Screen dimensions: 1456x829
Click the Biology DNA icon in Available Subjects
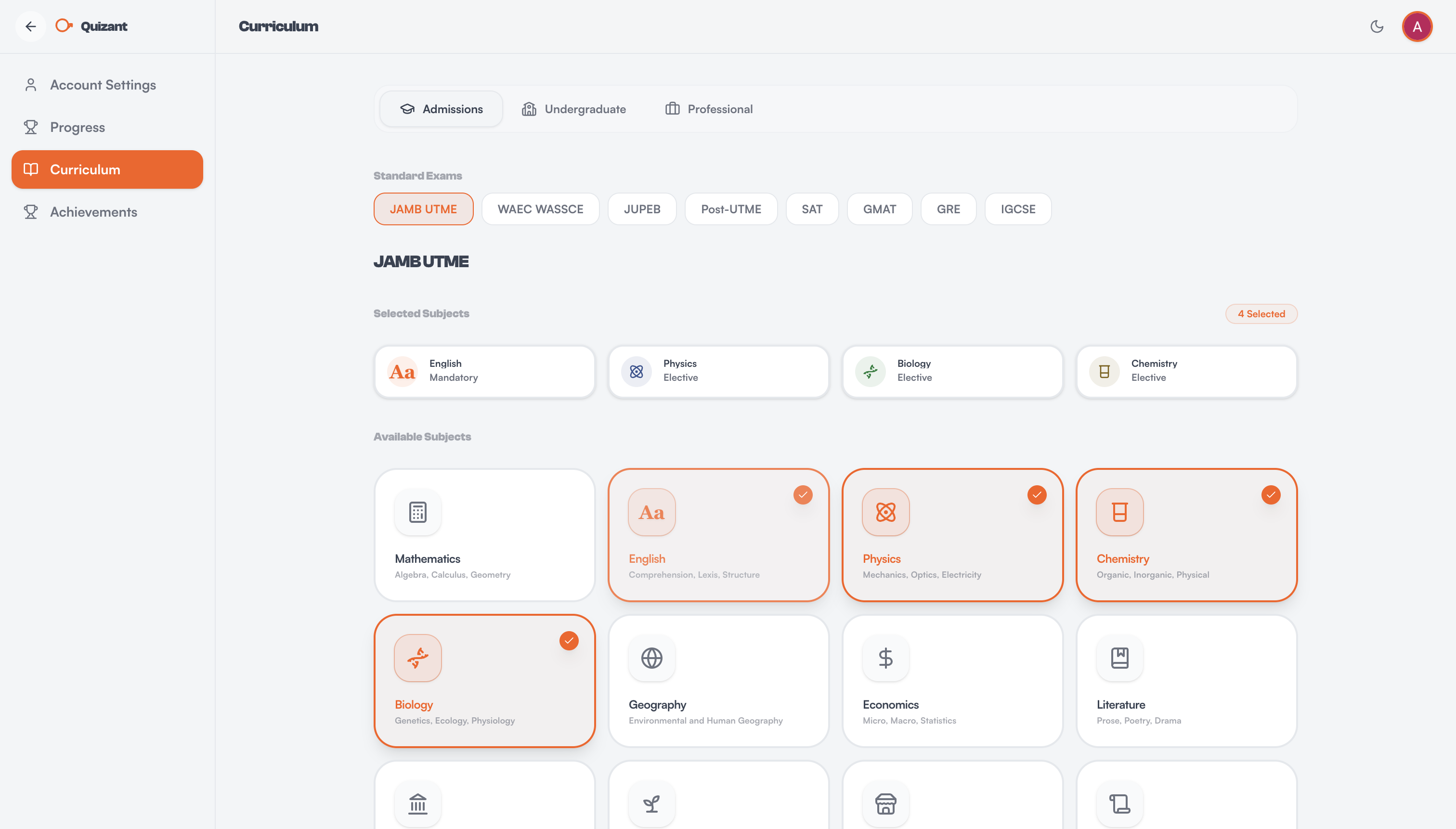[x=418, y=658]
